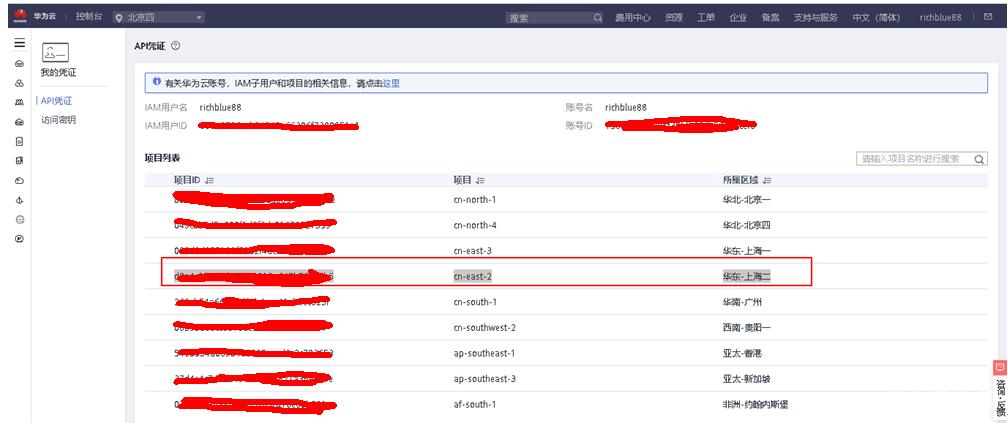The image size is (1008, 423).
Task: Click the ap-southeast-1 project cell
Action: pyautogui.click(x=484, y=354)
